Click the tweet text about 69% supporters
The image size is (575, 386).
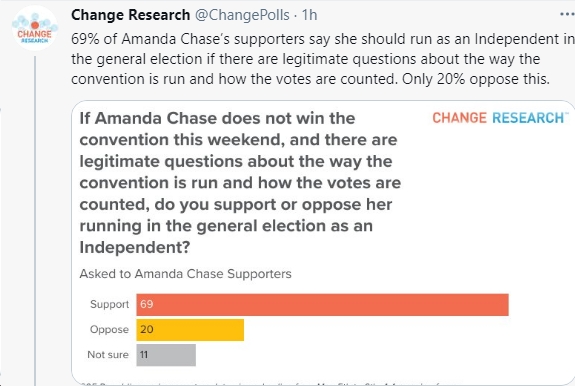(323, 59)
